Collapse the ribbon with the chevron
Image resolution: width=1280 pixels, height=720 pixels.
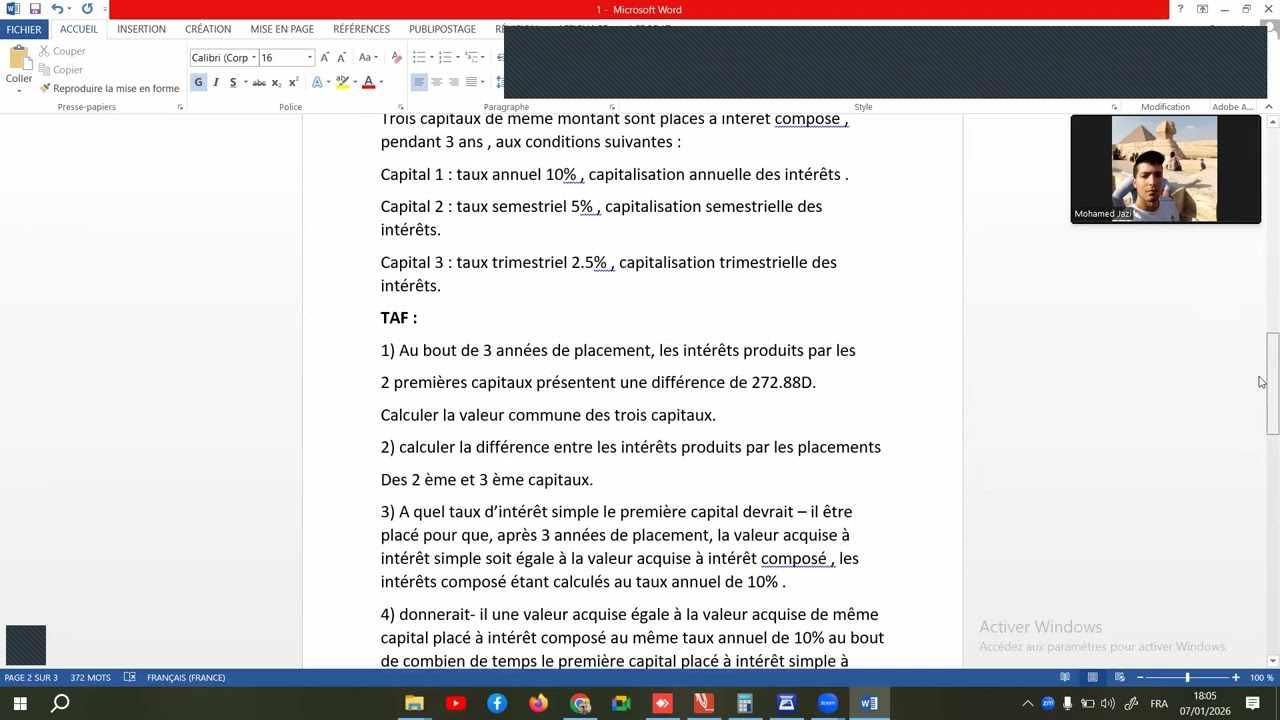1268,107
